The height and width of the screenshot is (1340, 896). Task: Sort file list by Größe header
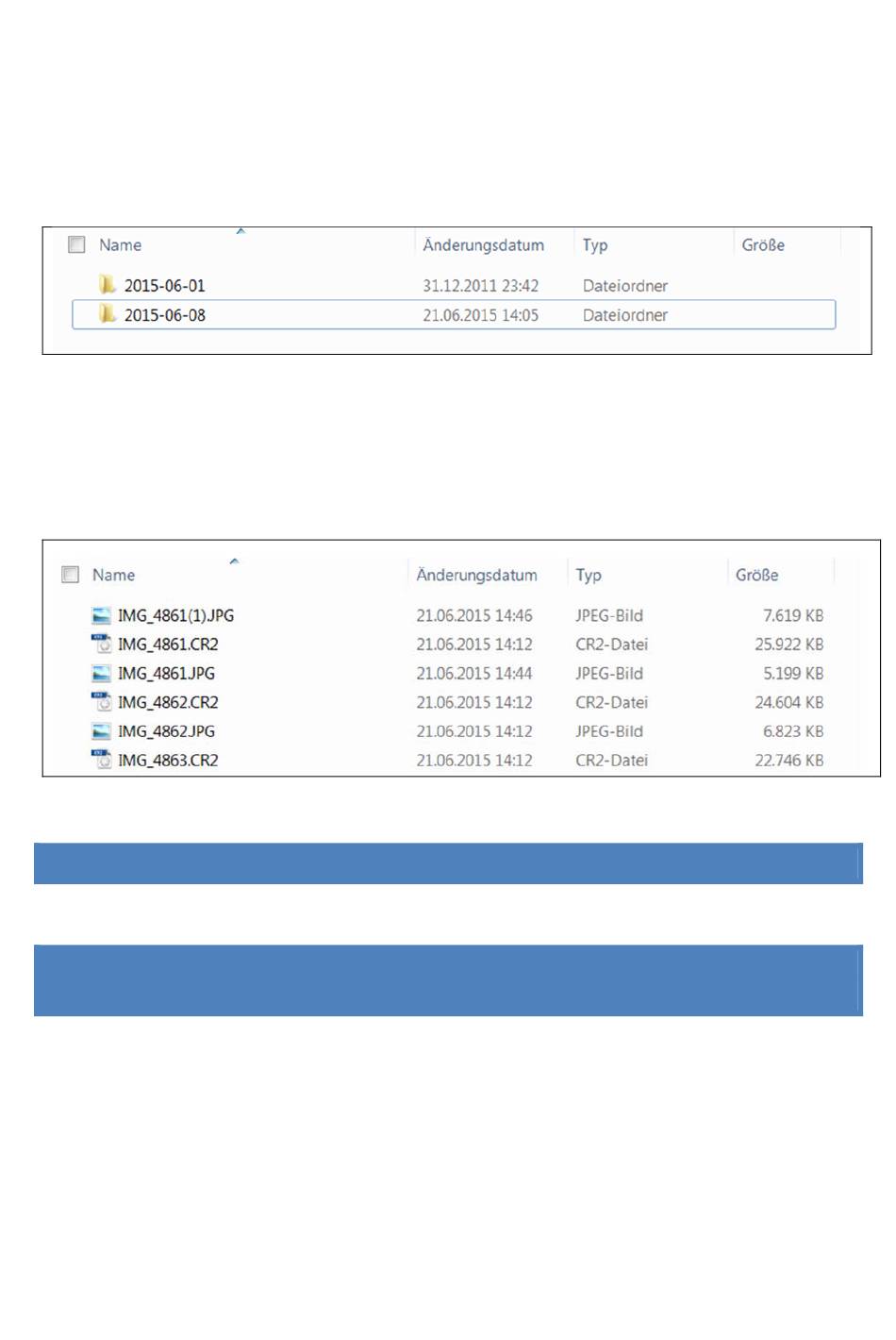tap(757, 575)
